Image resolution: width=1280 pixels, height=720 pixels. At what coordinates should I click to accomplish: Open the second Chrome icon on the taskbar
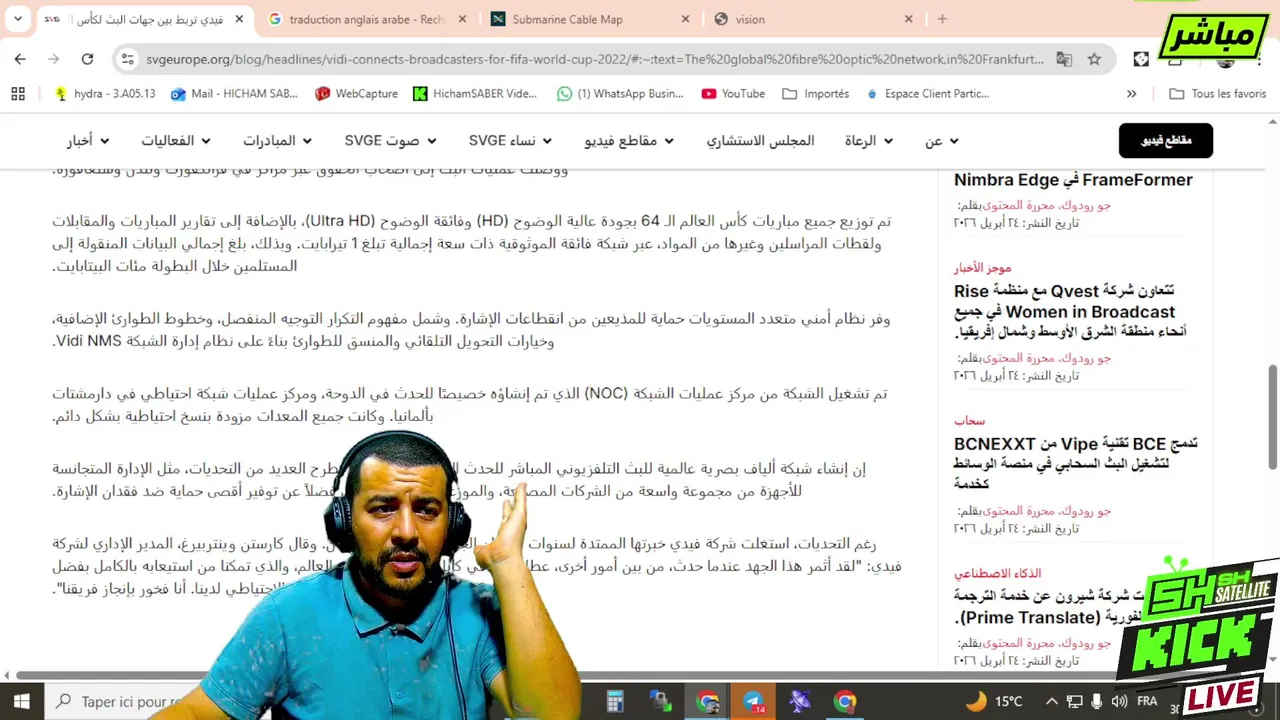point(845,701)
